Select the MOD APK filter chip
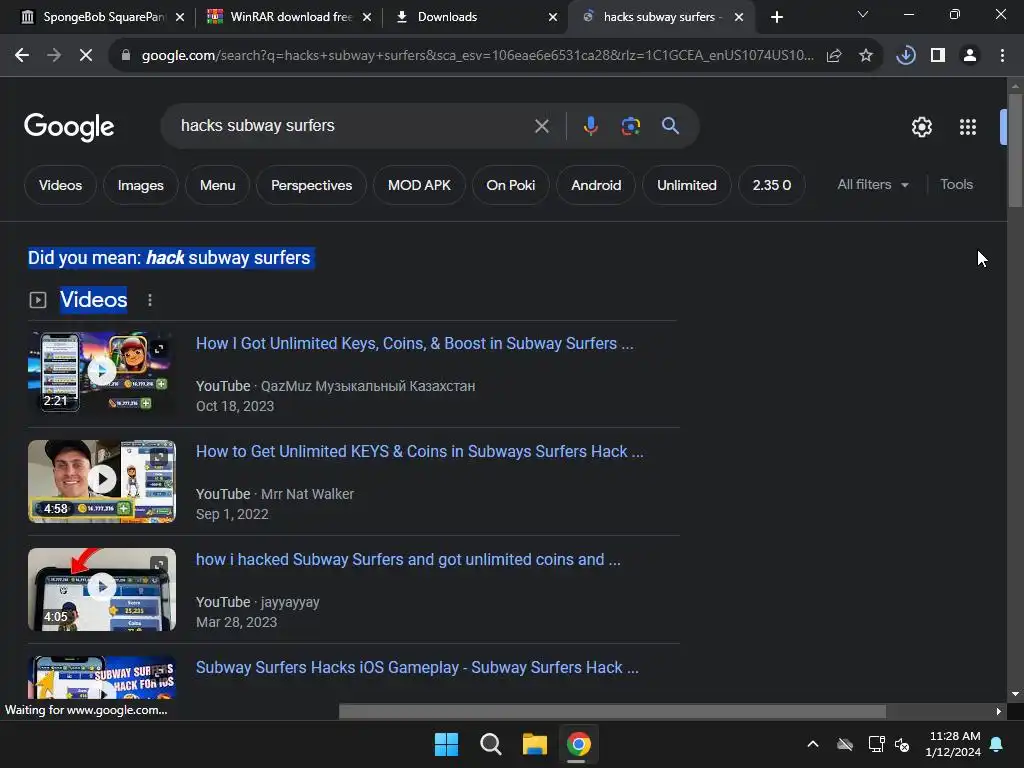This screenshot has width=1024, height=768. [419, 185]
